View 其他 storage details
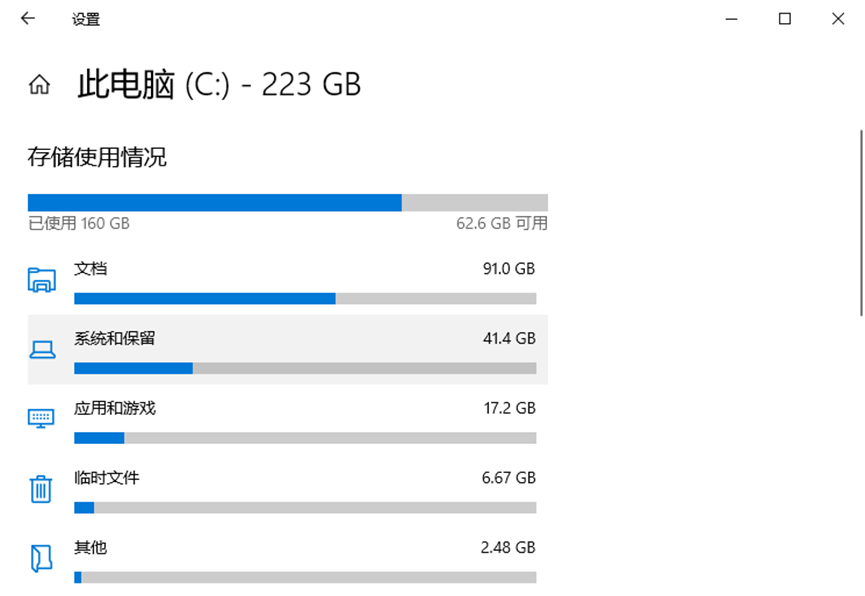865x596 pixels. pos(91,548)
